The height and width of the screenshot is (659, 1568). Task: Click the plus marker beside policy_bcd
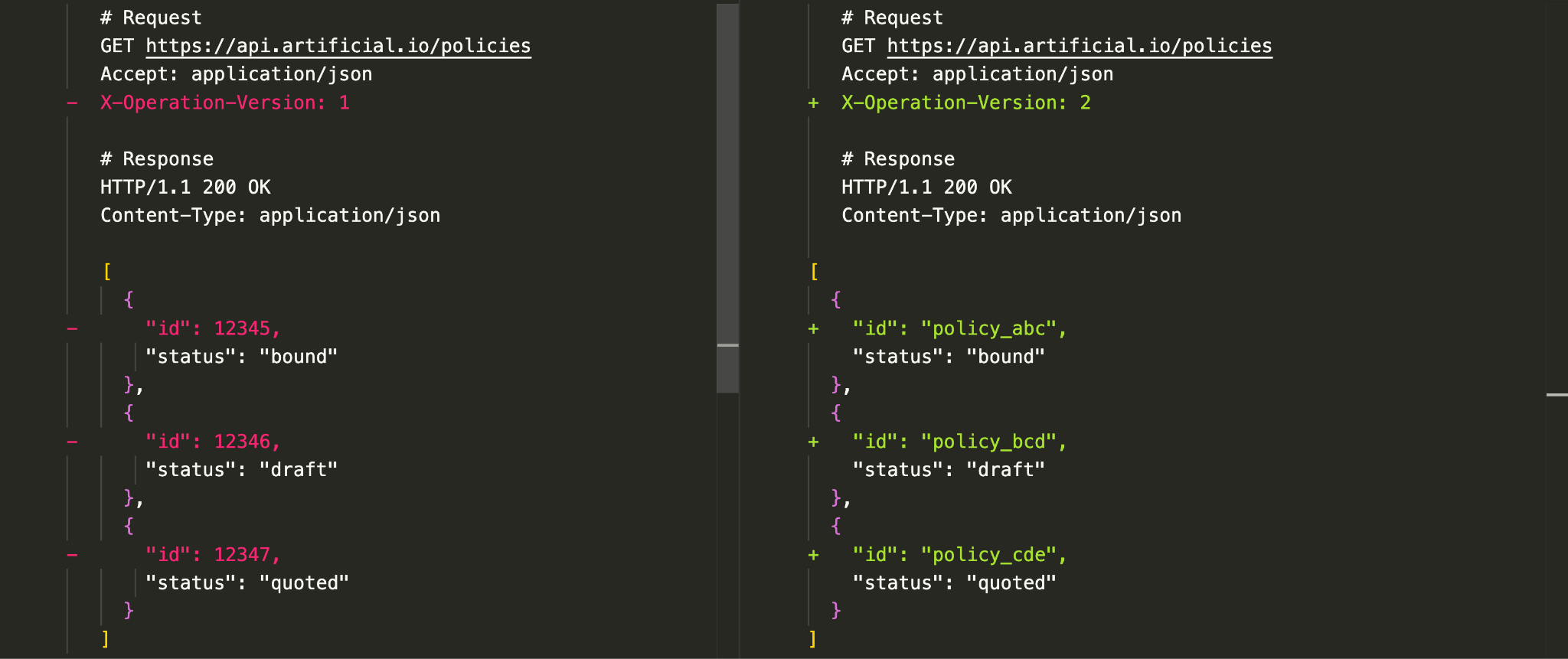(813, 442)
